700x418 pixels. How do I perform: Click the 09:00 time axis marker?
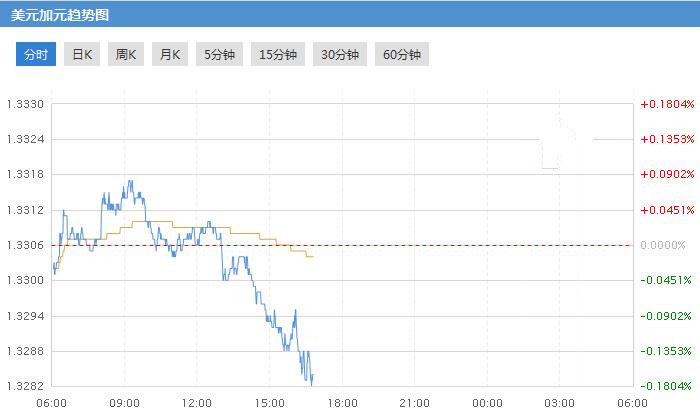tap(124, 402)
